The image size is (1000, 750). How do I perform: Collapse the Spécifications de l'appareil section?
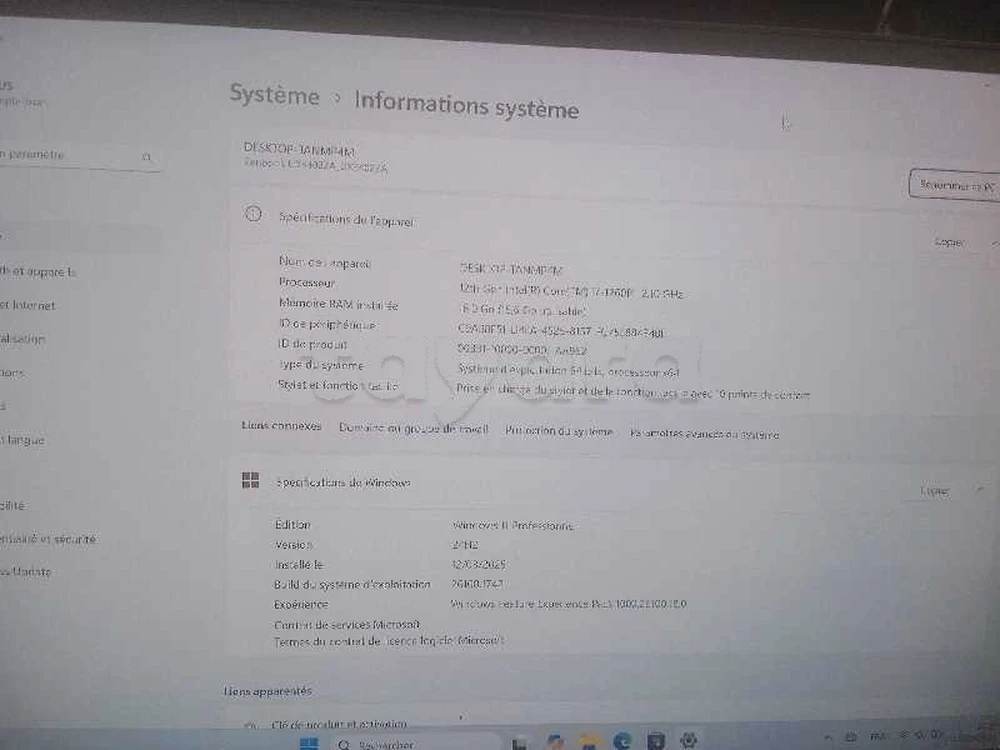click(x=994, y=244)
